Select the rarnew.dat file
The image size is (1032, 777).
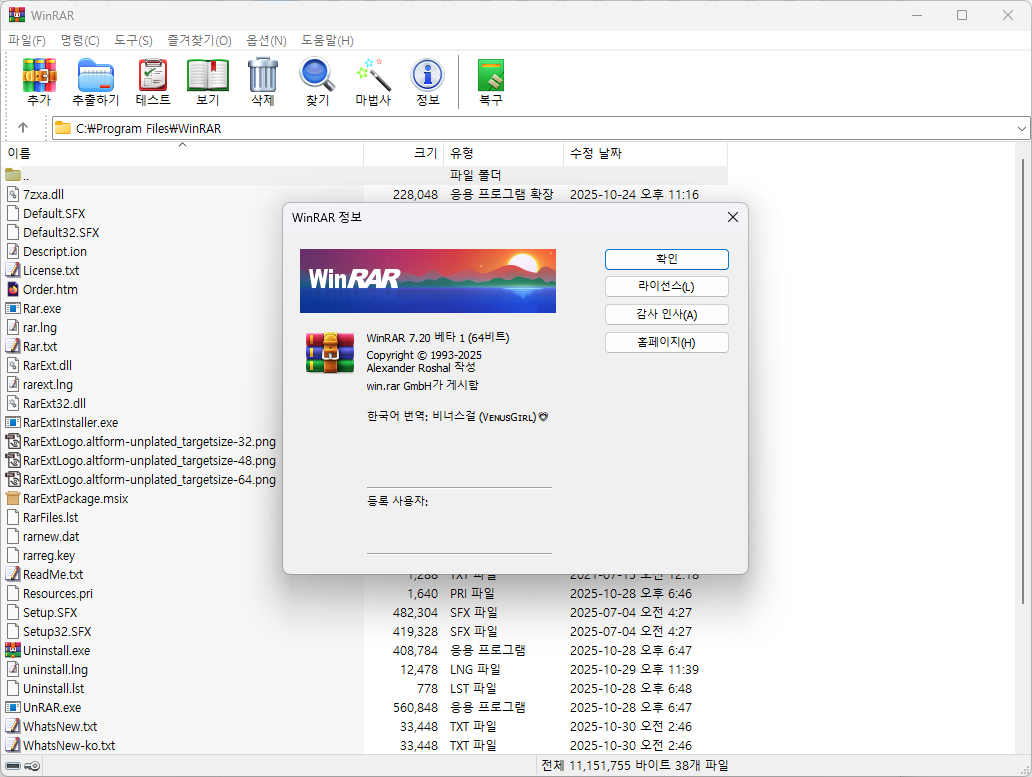point(51,537)
